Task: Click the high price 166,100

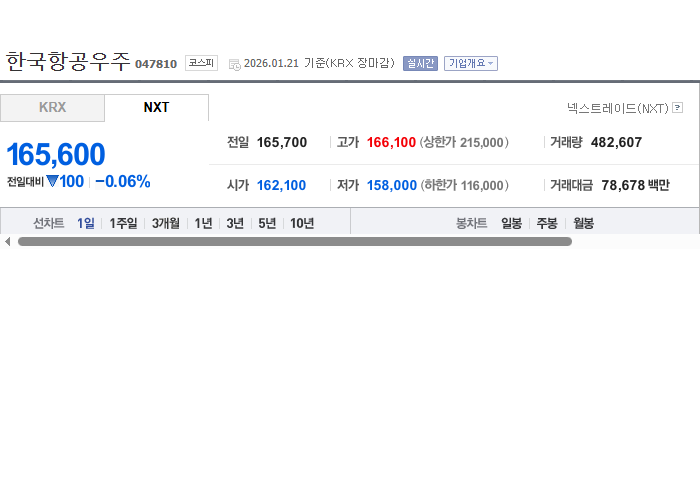Action: point(391,142)
